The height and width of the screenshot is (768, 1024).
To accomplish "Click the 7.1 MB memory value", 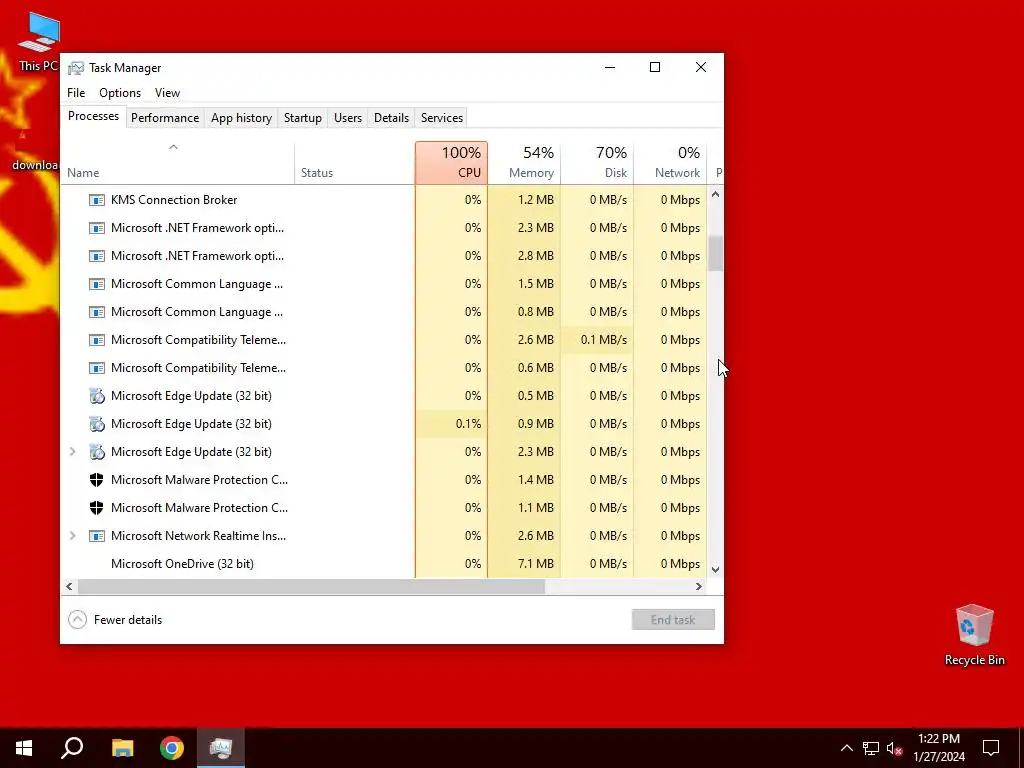I will (536, 564).
